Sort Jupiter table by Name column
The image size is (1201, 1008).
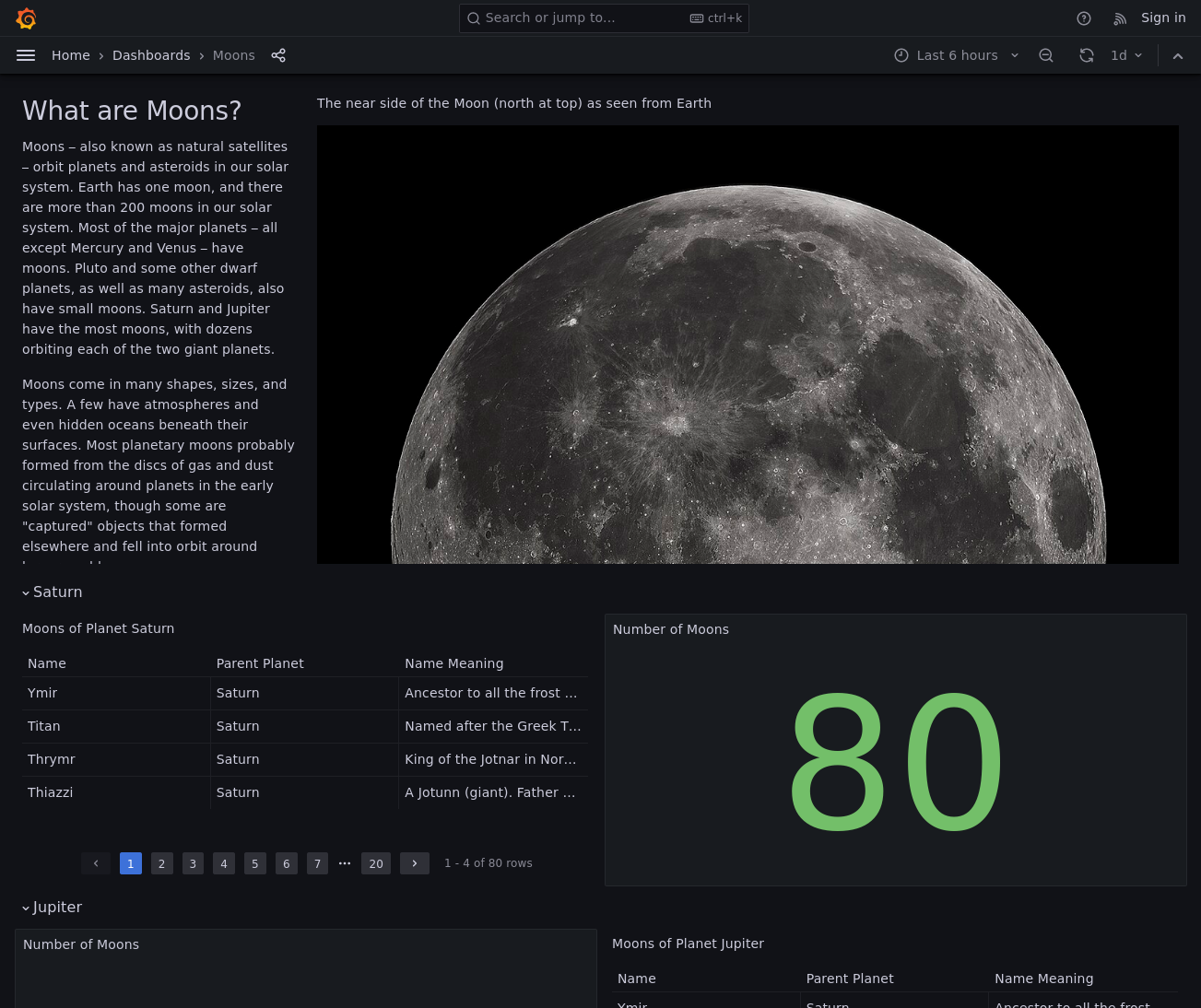pos(637,979)
